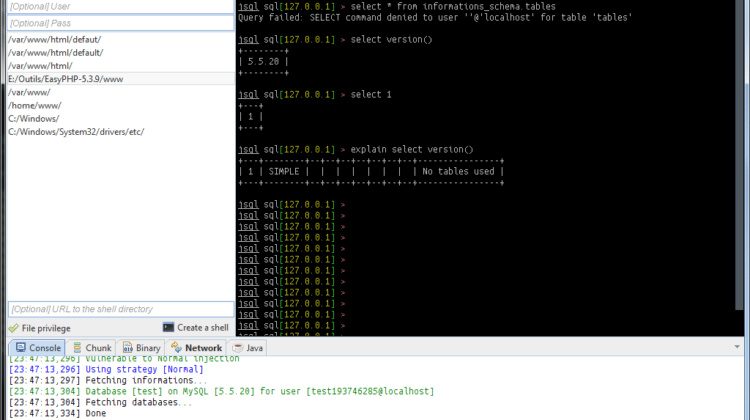This screenshot has width=750, height=420.
Task: Click the 'Done' log line
Action: [57, 413]
